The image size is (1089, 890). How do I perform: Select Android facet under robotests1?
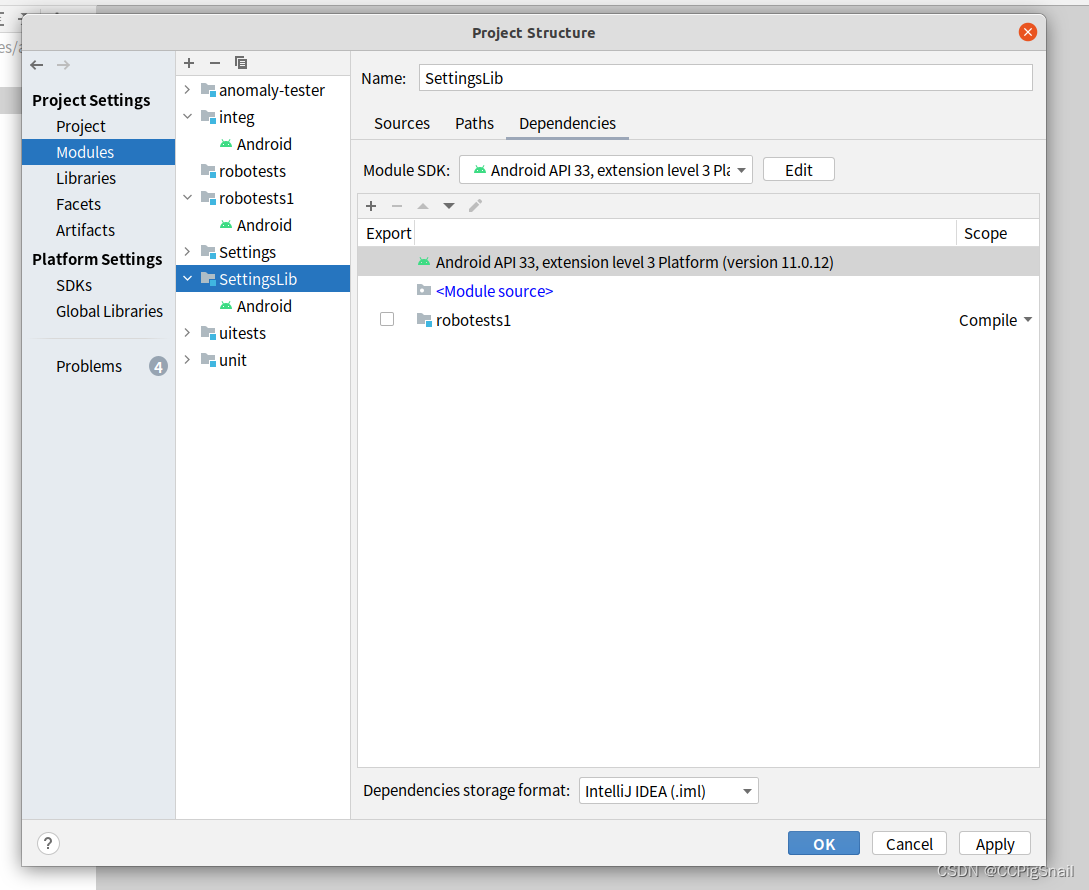256,225
